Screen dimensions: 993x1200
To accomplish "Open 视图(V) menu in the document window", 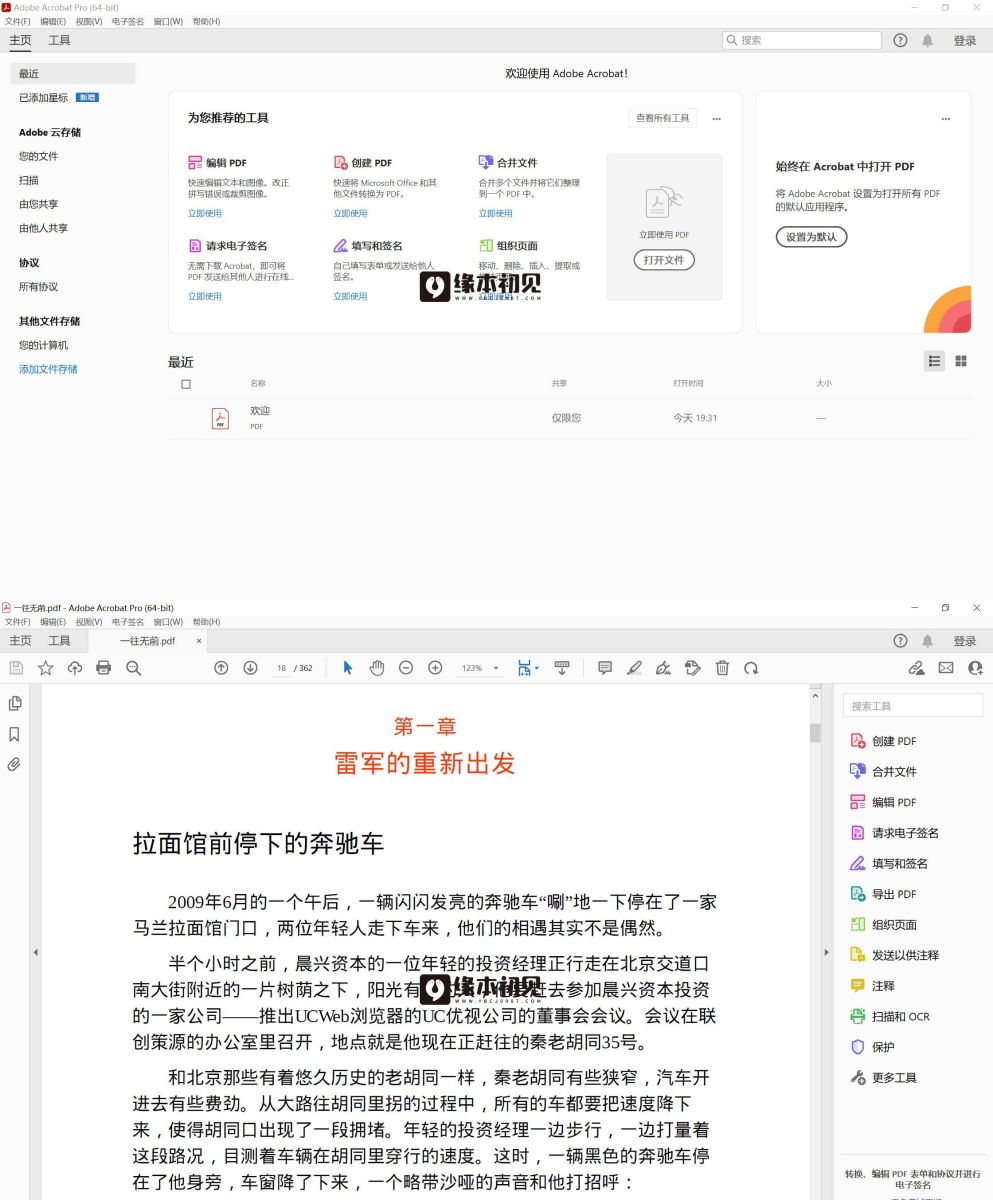I will pos(89,622).
